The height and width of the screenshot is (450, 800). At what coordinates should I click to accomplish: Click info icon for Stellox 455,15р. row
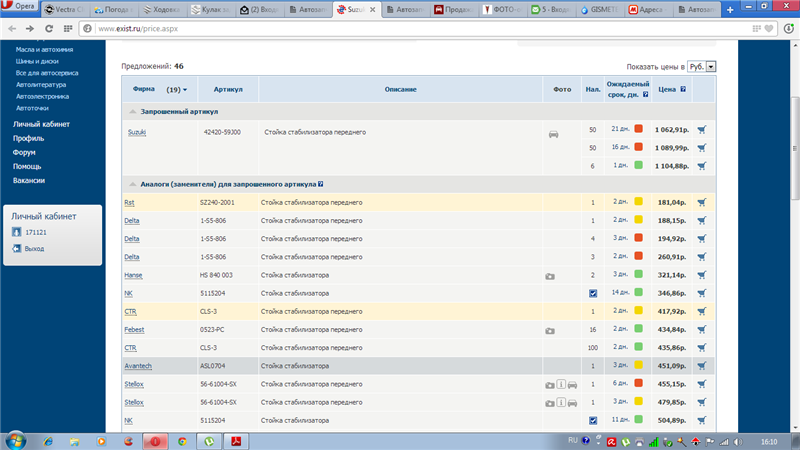pyautogui.click(x=561, y=384)
